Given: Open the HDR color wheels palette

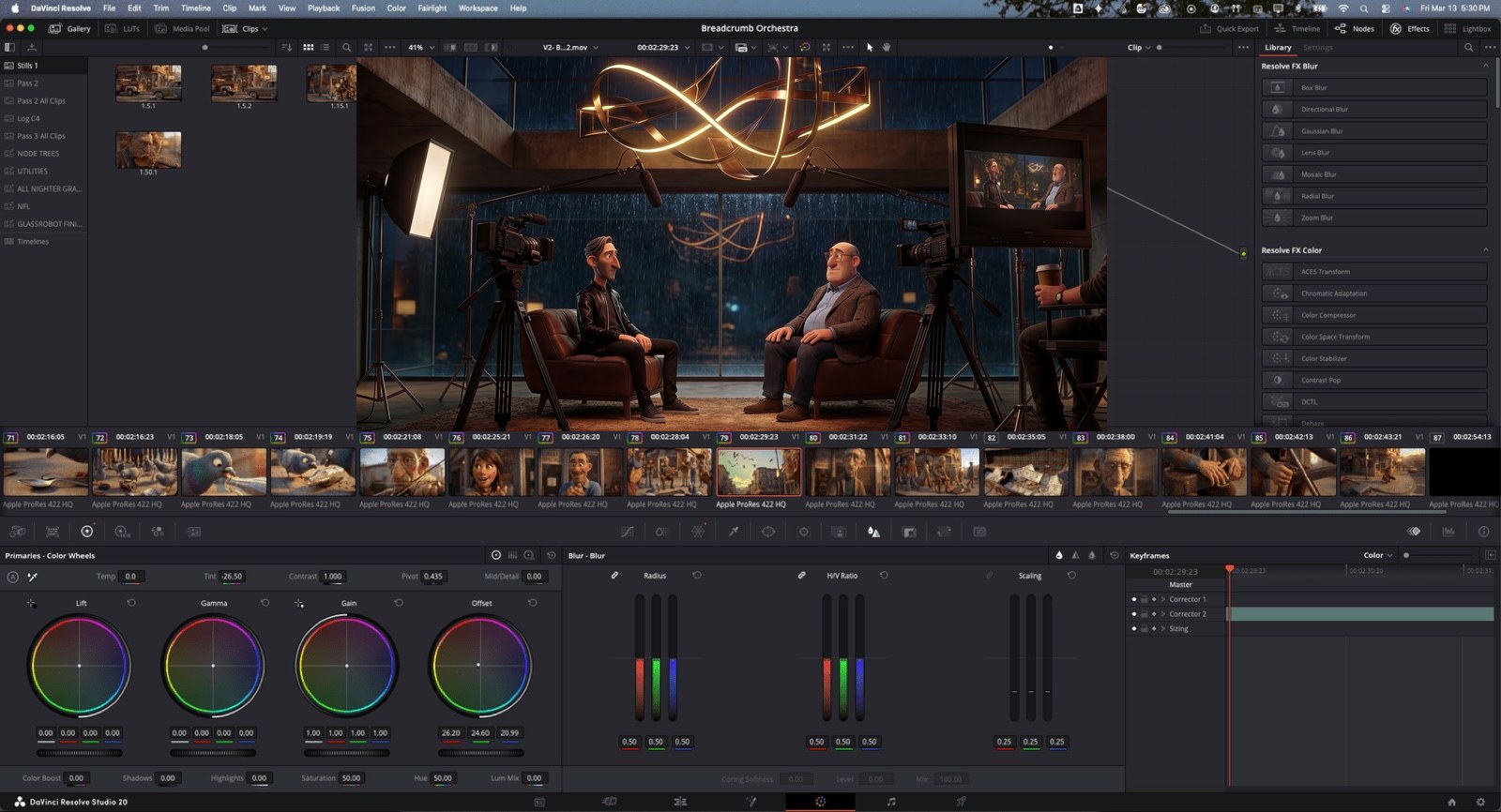Looking at the screenshot, I should click(x=122, y=532).
